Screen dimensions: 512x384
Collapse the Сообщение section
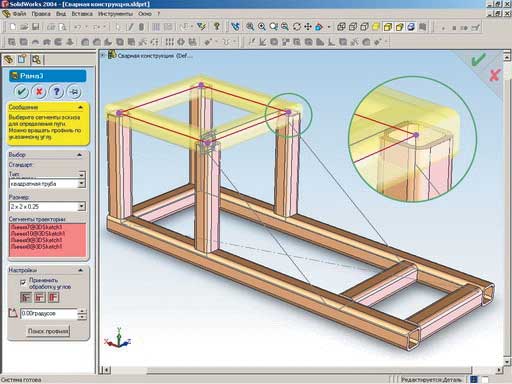(80, 107)
